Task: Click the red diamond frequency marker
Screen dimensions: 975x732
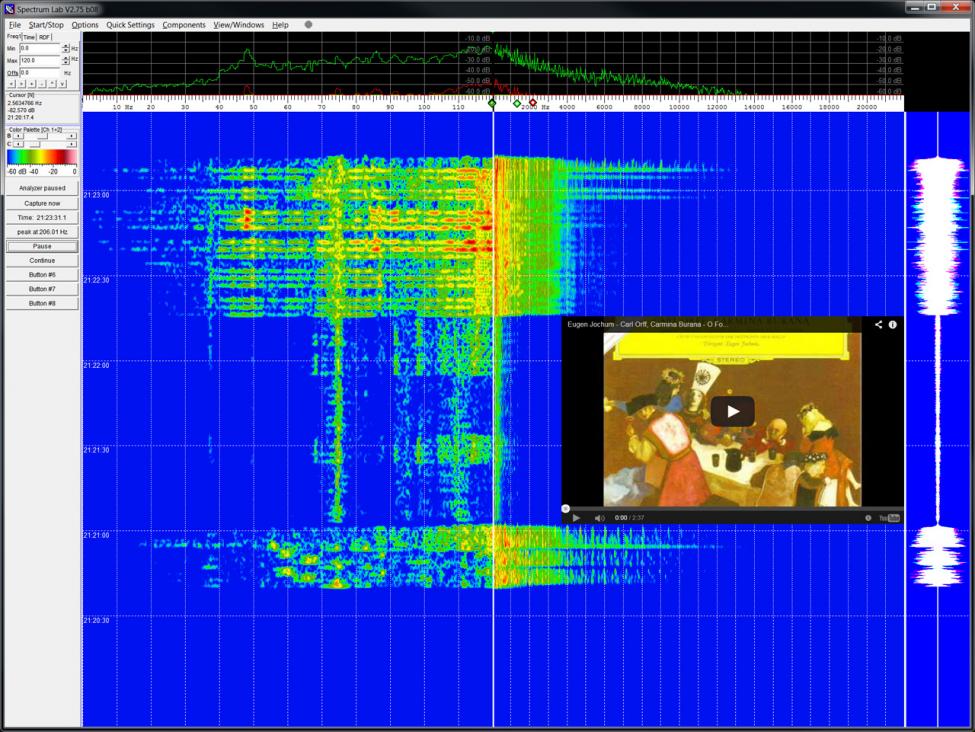Action: (533, 103)
